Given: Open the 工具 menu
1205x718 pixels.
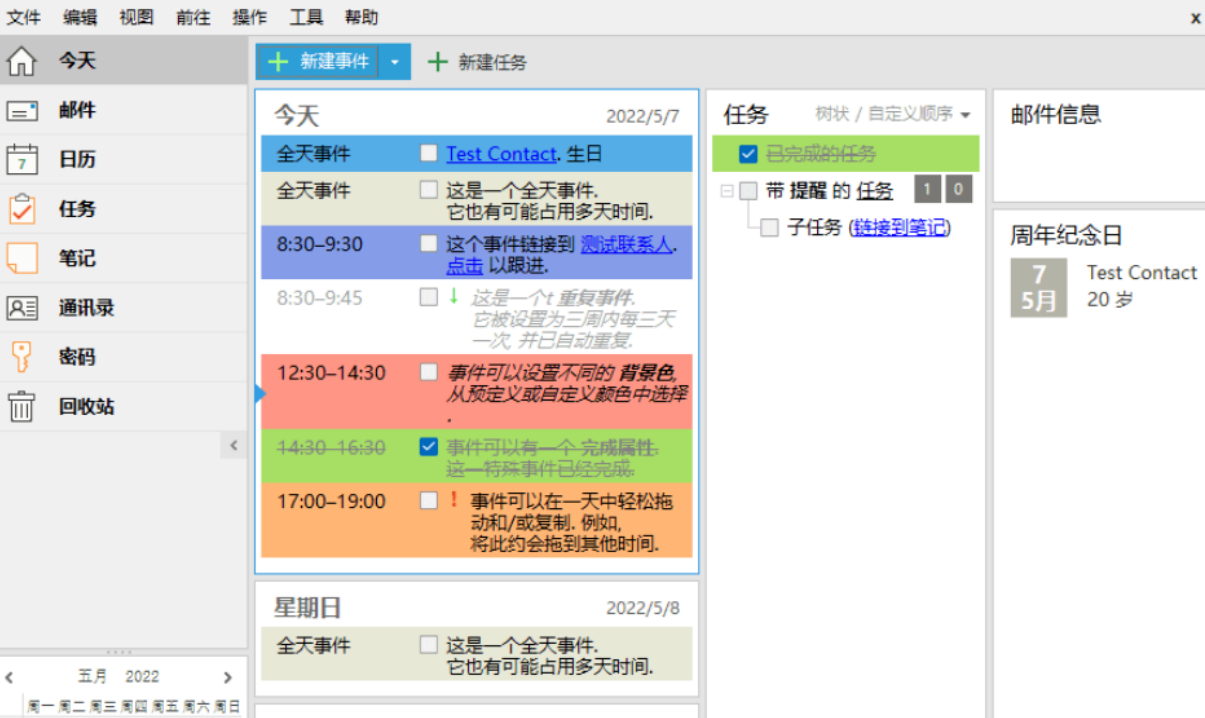Looking at the screenshot, I should [x=306, y=17].
